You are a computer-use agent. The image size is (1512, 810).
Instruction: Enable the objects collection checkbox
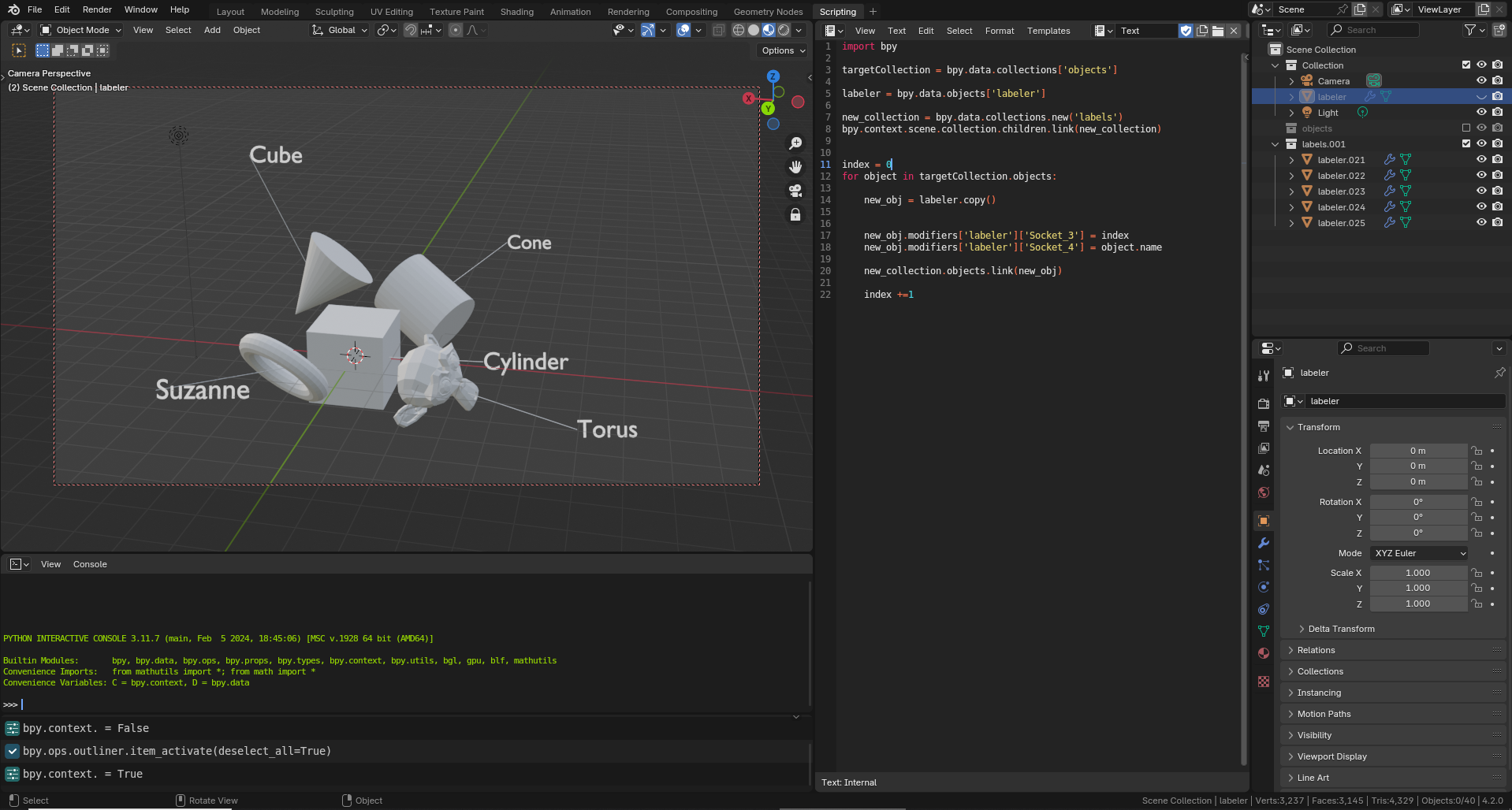click(1466, 128)
